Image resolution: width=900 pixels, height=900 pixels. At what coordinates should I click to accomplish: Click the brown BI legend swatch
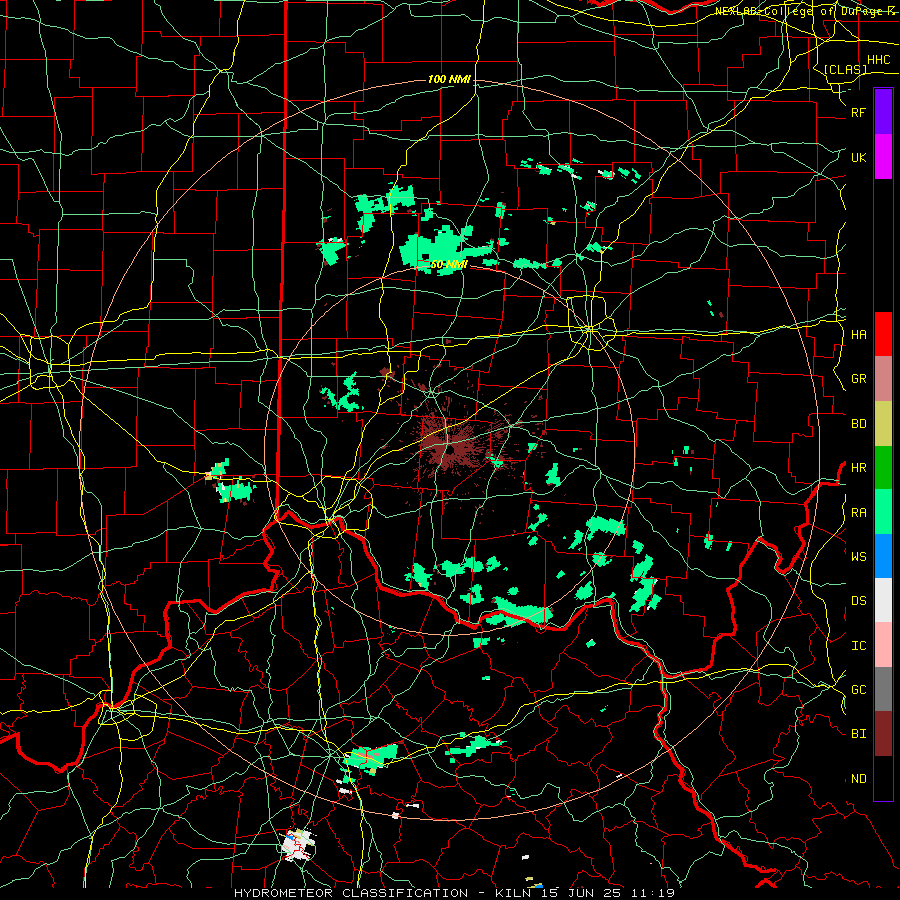(x=883, y=734)
